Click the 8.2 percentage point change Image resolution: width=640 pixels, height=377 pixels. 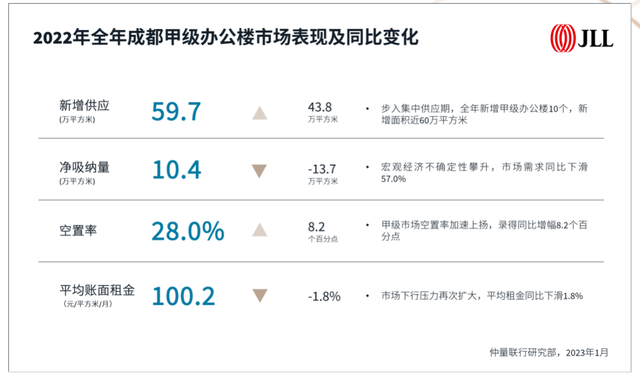(316, 227)
